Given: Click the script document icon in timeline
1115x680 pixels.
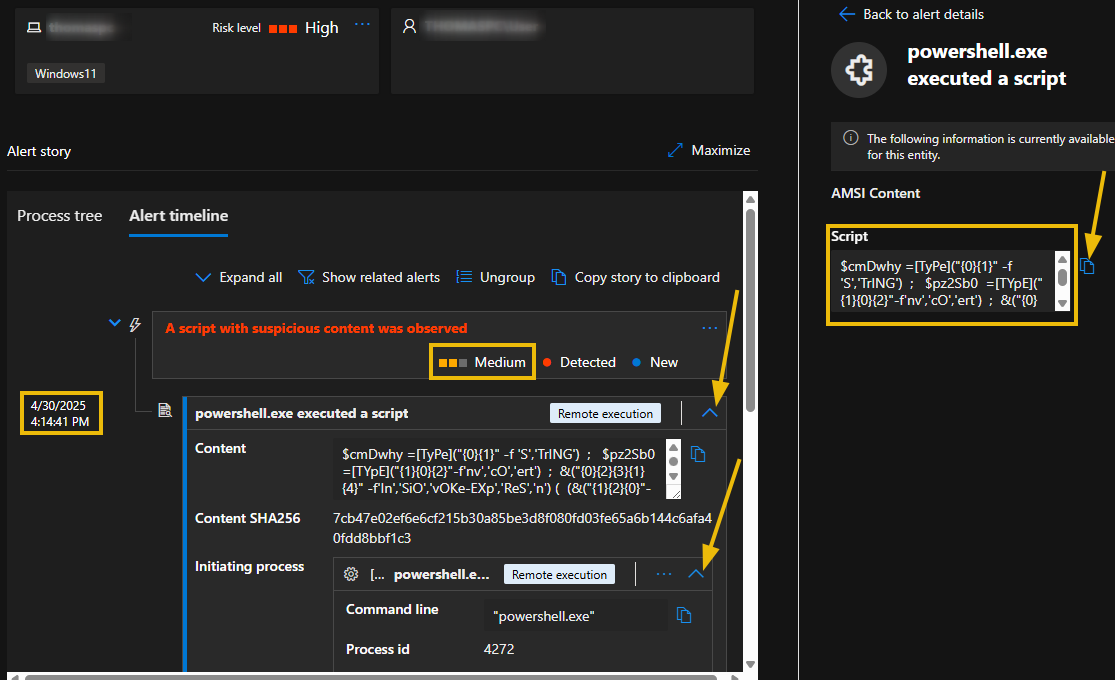Looking at the screenshot, I should pos(165,410).
